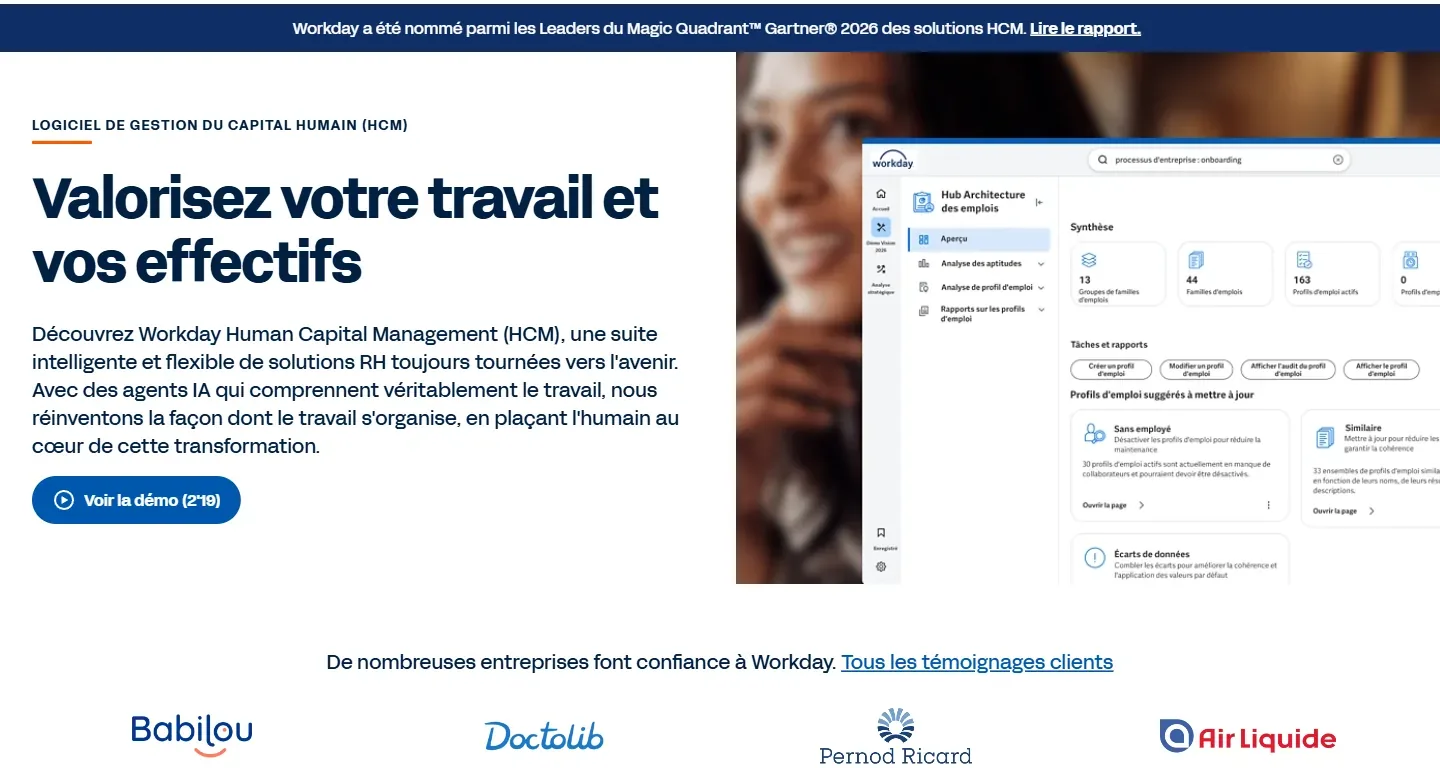1440x768 pixels.
Task: Open the Accueil home icon in sidebar
Action: tap(881, 194)
